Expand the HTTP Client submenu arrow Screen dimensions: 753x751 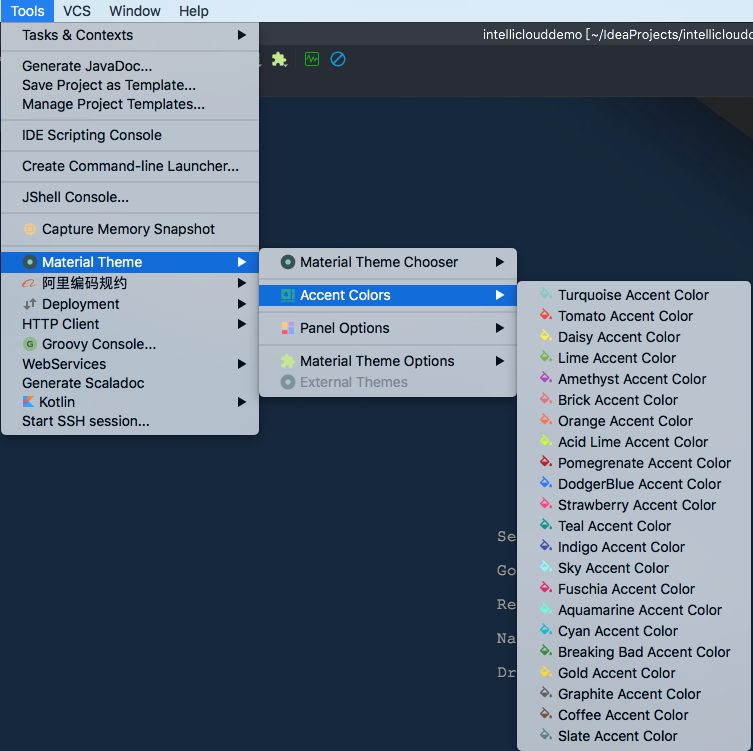tap(242, 324)
